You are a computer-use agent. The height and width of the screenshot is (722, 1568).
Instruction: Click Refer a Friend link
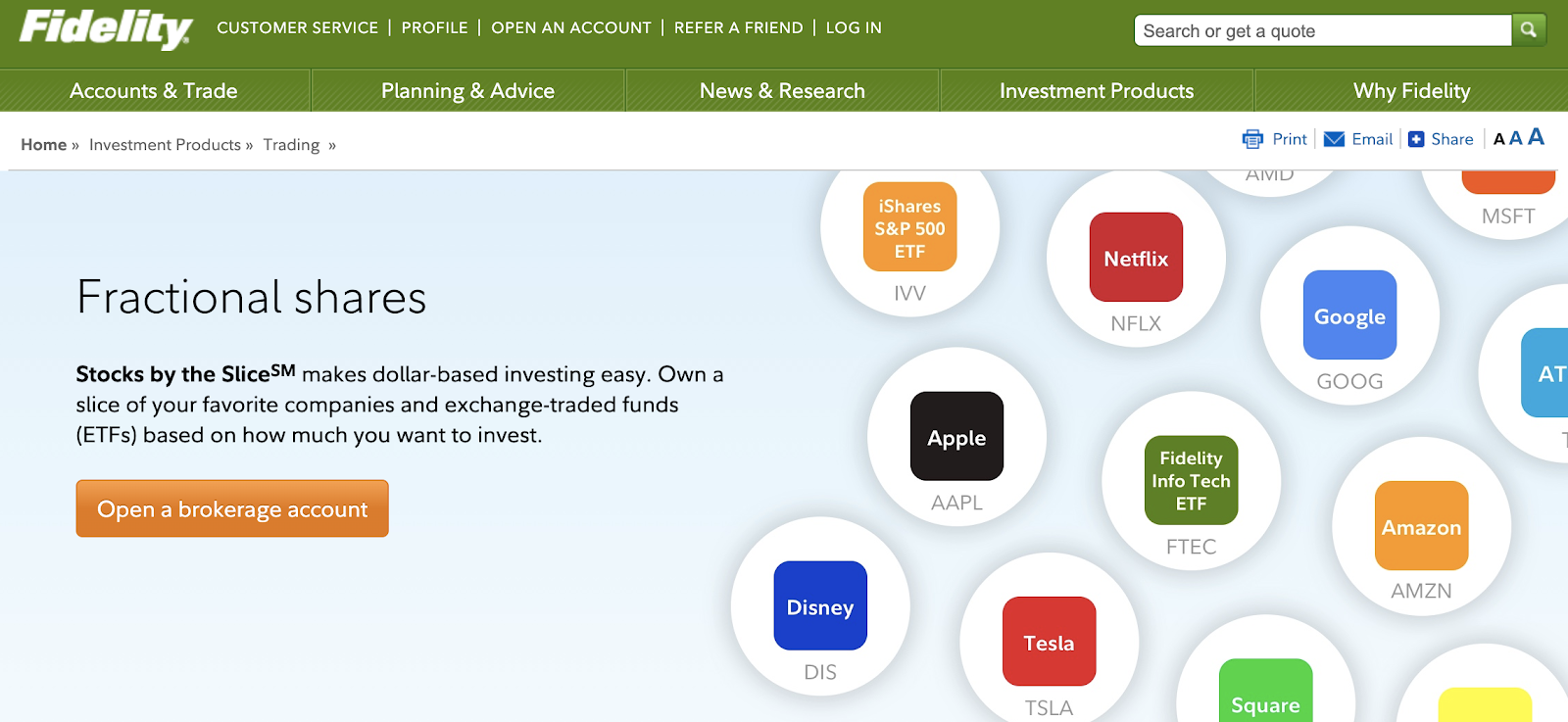(x=738, y=27)
